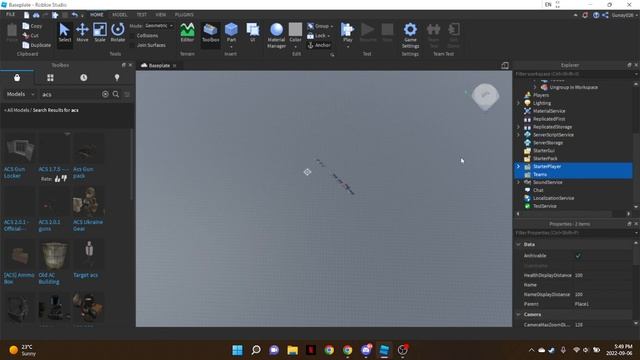Toggle the Archivable property checkbox

point(578,256)
